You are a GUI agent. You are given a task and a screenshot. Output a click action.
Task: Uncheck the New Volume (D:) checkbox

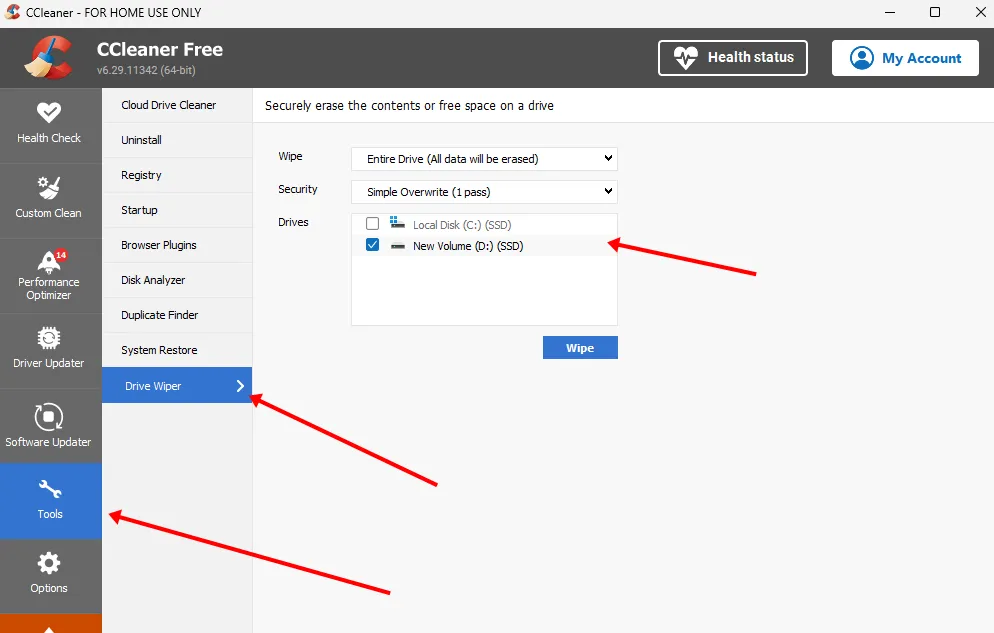373,245
